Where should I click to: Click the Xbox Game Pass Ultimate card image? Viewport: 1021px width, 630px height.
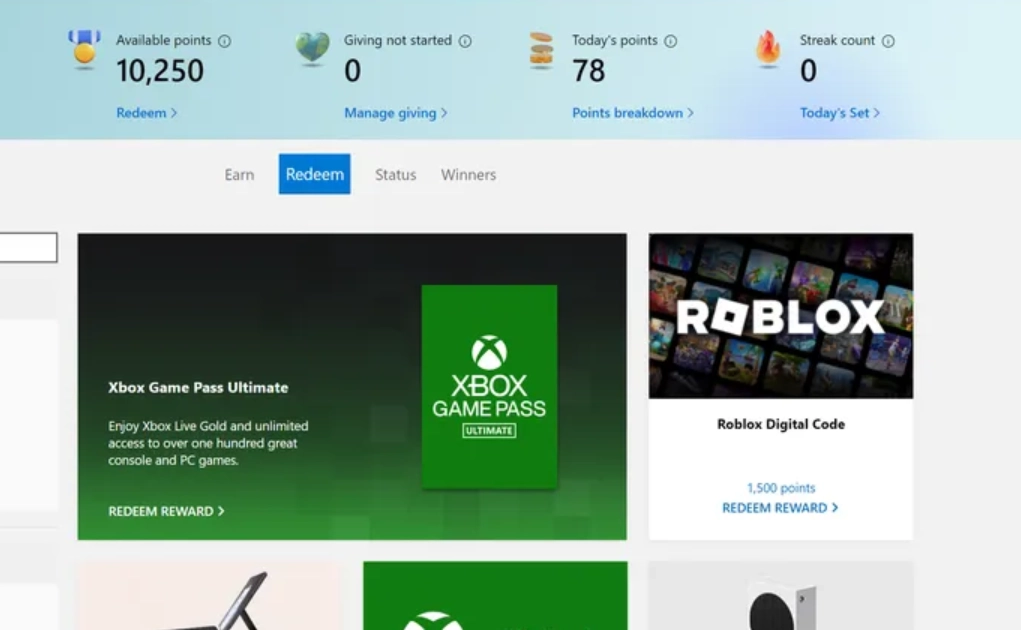[x=489, y=387]
